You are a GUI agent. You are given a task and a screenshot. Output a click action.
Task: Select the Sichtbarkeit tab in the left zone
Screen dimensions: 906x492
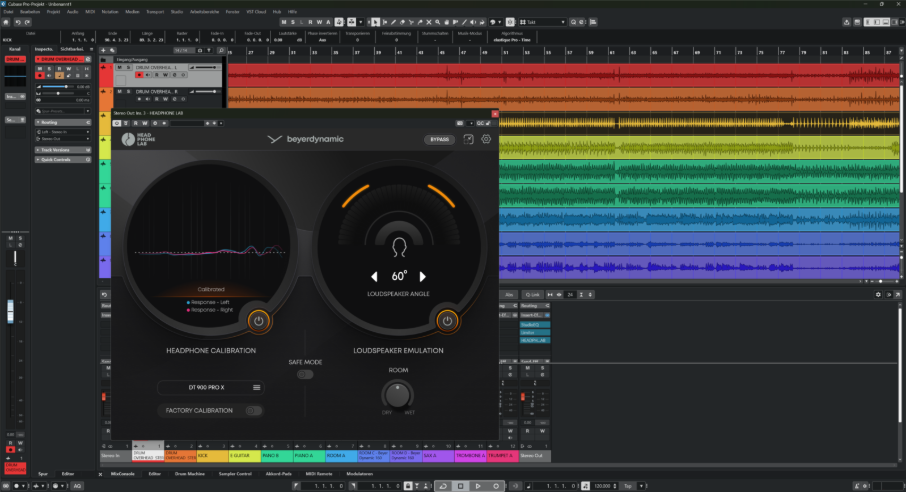point(72,49)
